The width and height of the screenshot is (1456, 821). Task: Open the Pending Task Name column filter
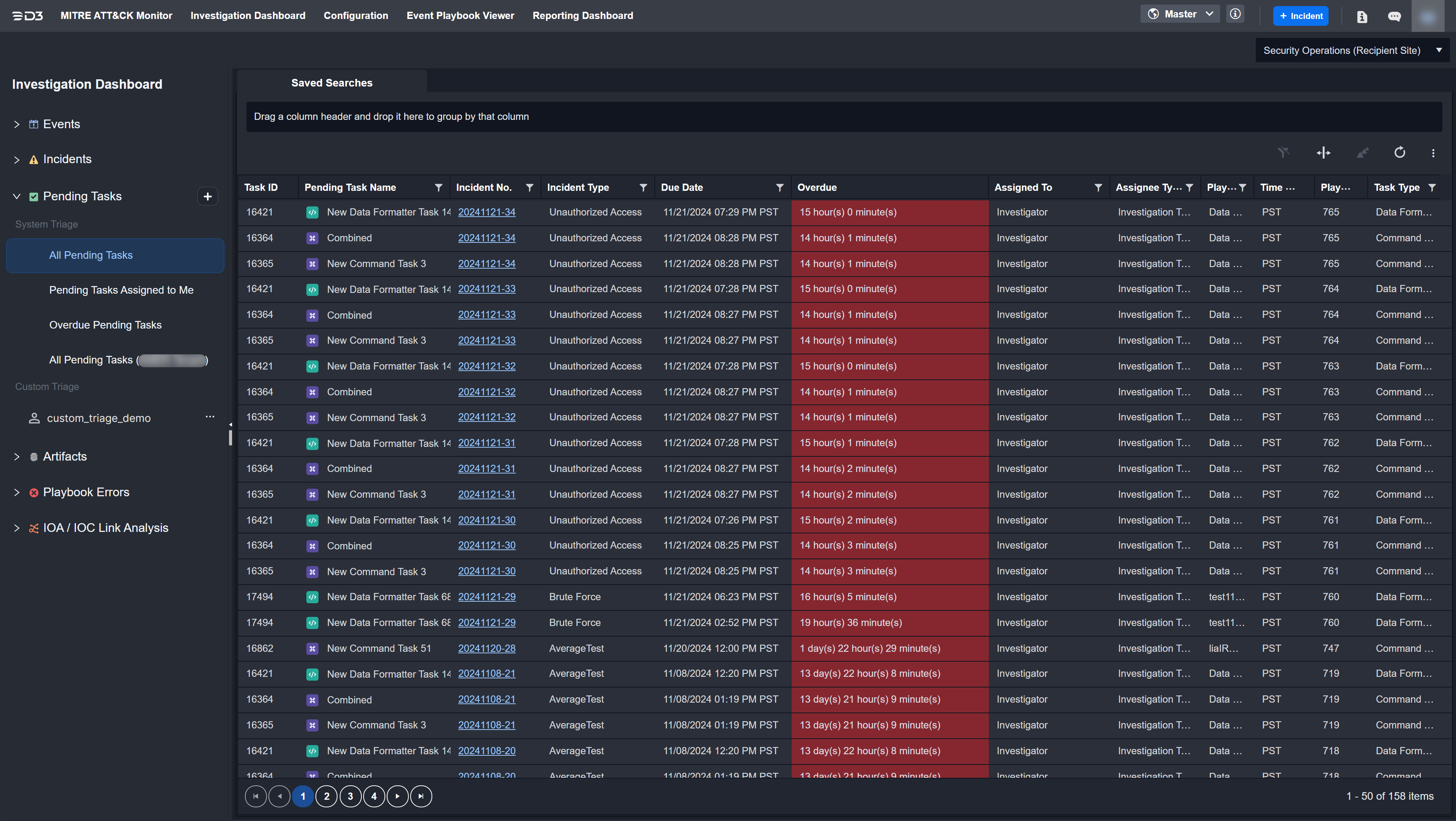[438, 188]
